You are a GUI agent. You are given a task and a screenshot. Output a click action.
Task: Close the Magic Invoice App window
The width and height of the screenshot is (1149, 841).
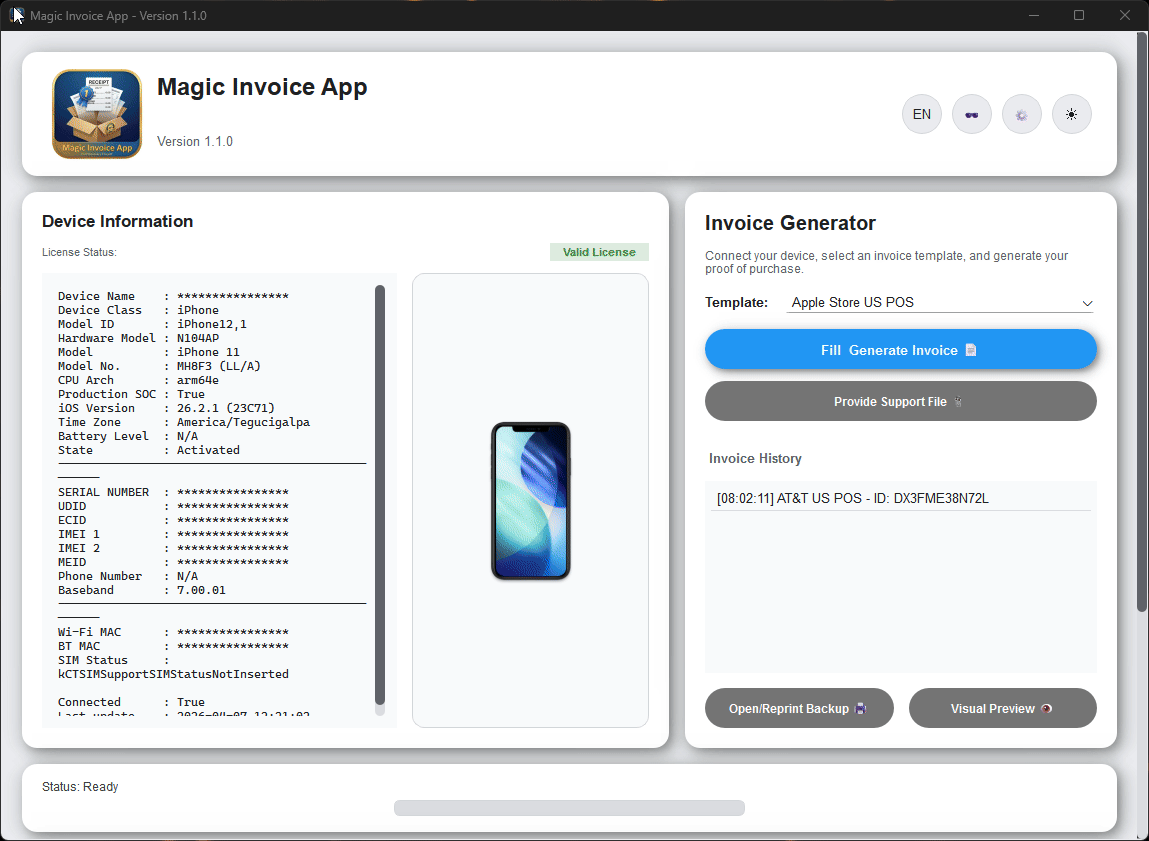(x=1125, y=15)
